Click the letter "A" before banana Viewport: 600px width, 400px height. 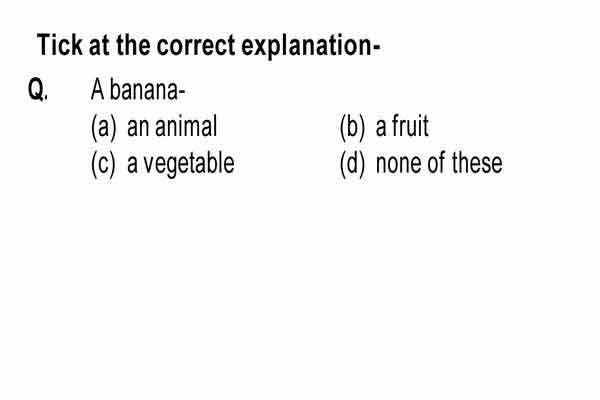click(98, 90)
